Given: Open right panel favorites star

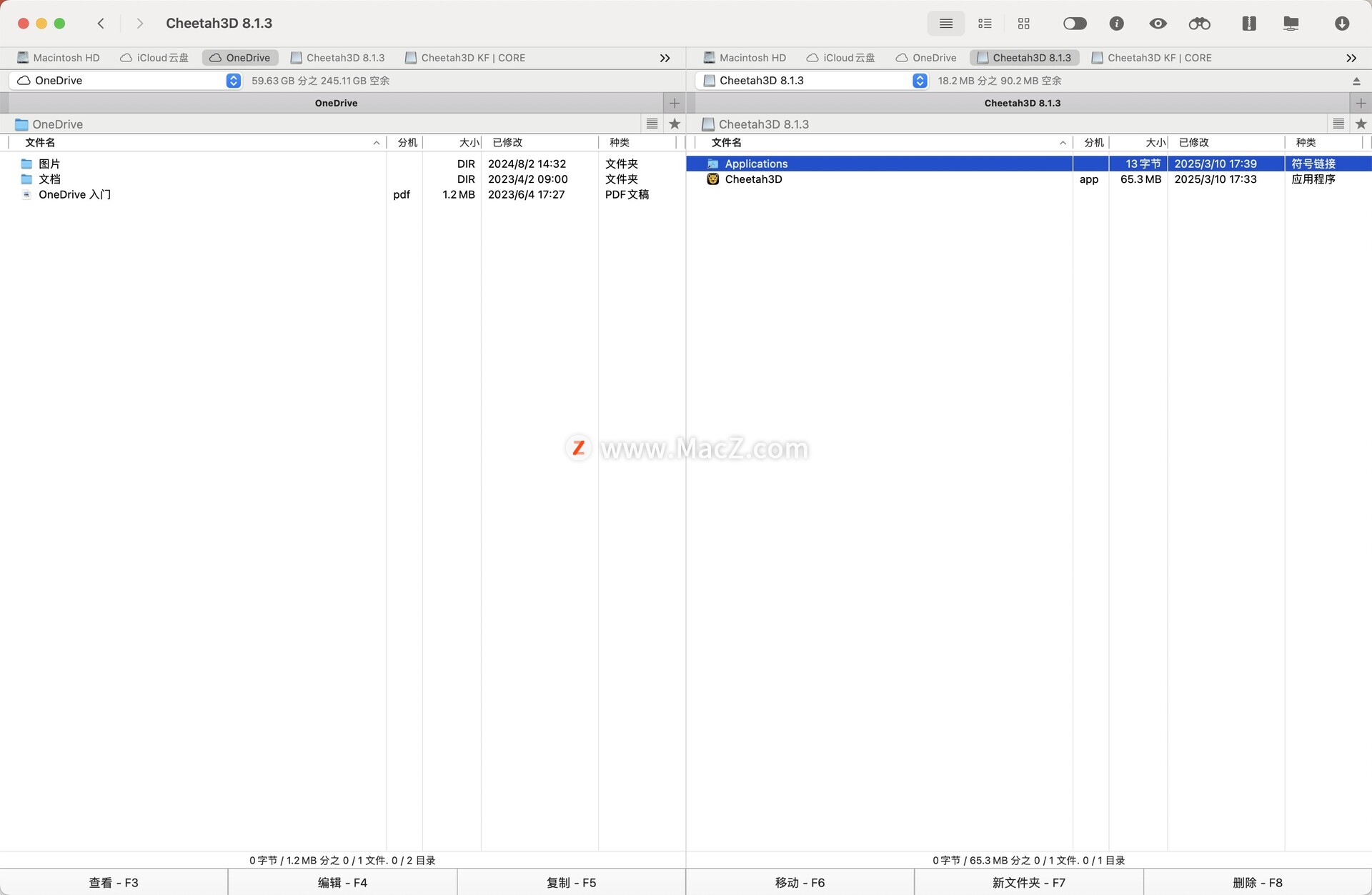Looking at the screenshot, I should click(1361, 124).
